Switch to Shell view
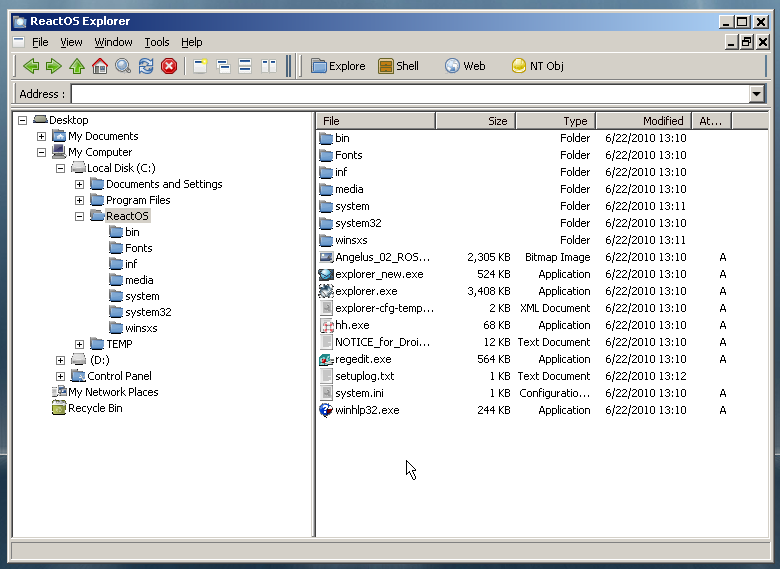This screenshot has height=569, width=780. (x=398, y=66)
